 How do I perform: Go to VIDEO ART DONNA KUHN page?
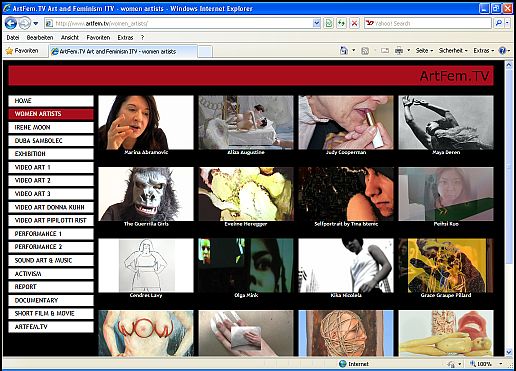coord(51,207)
